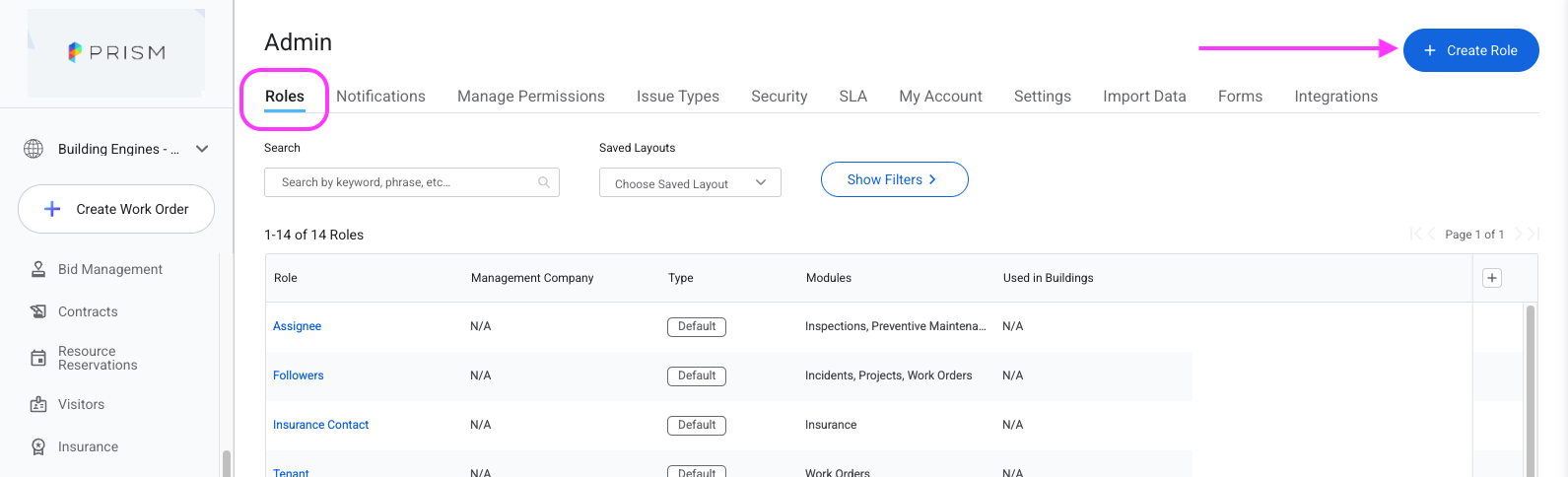Open Resource Reservations in the sidebar
This screenshot has height=477, width=1568.
98,358
